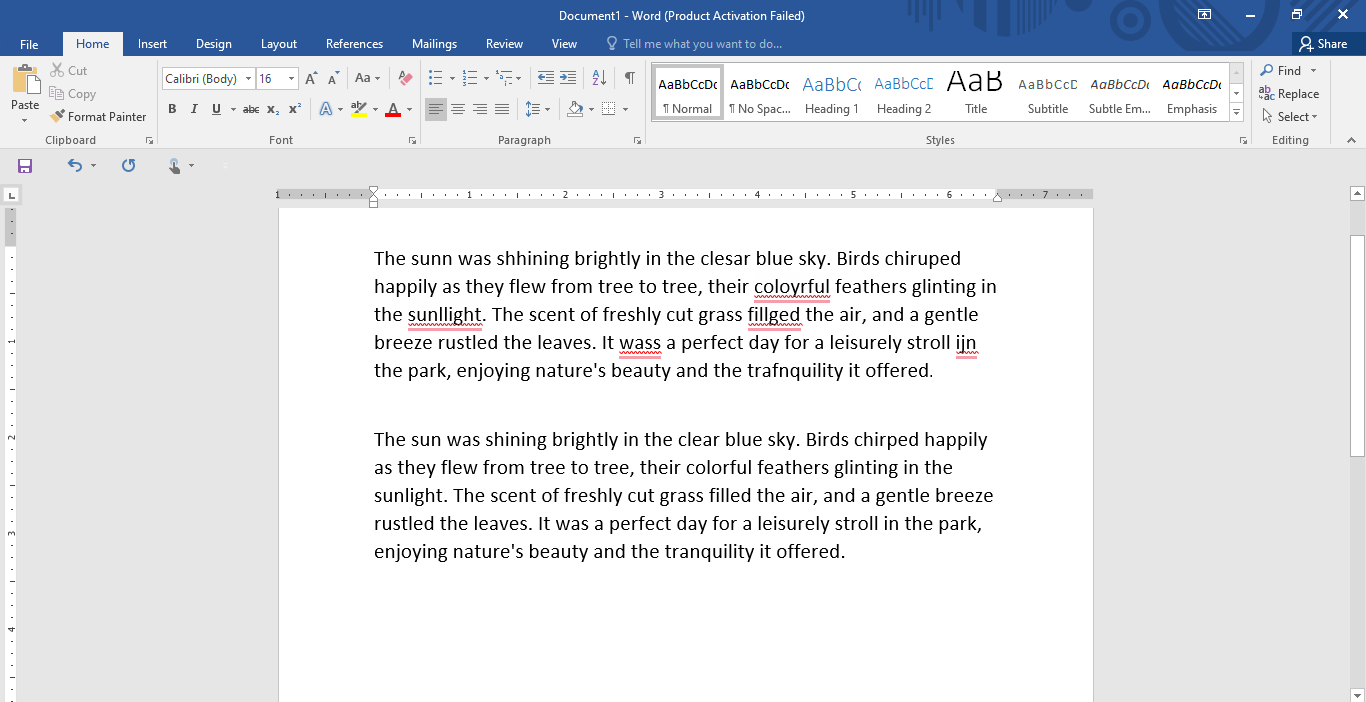The width and height of the screenshot is (1366, 702).
Task: Apply Text Effects glowing A icon
Action: [x=326, y=109]
